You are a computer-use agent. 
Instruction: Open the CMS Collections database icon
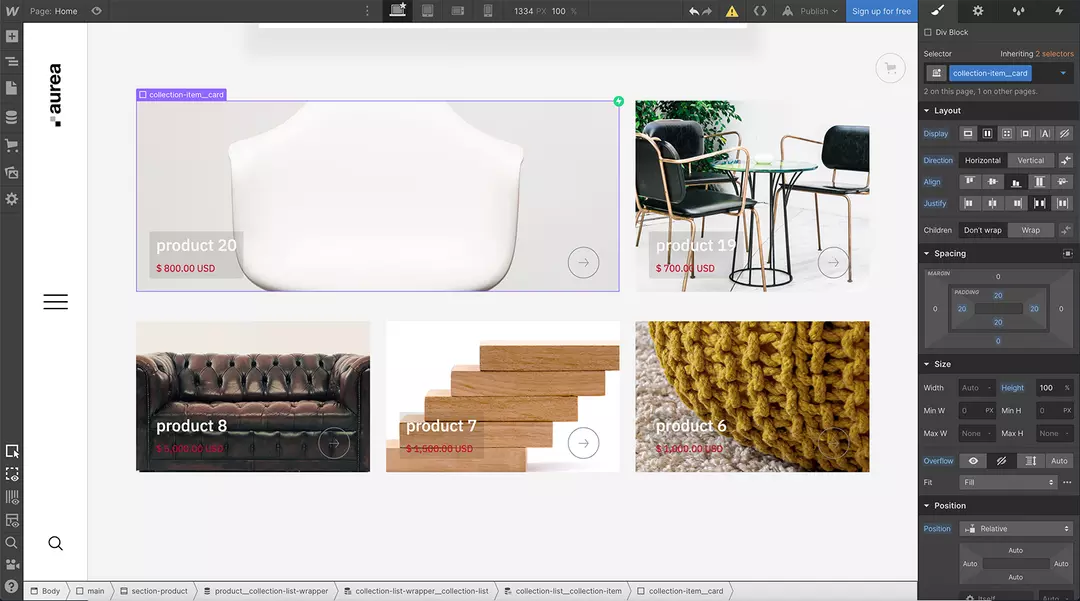point(12,117)
